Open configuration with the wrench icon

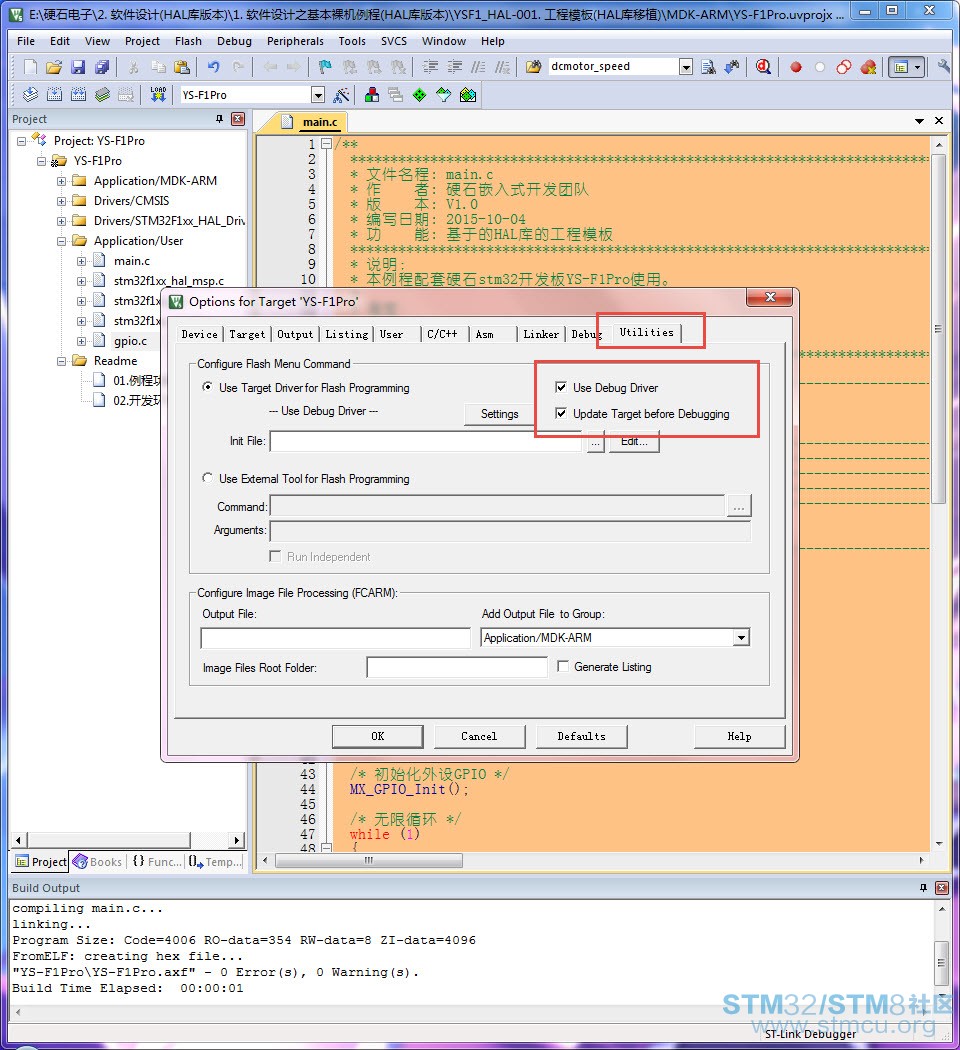944,66
